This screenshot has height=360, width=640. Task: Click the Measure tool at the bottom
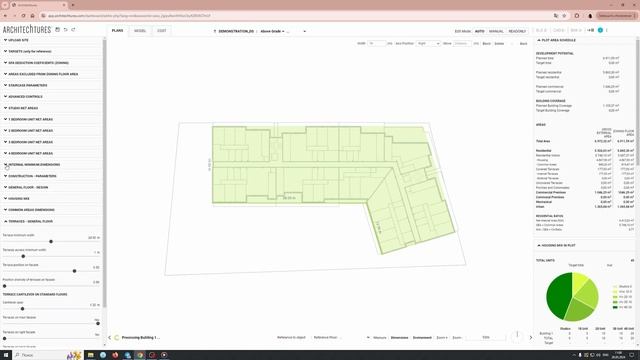tap(380, 338)
